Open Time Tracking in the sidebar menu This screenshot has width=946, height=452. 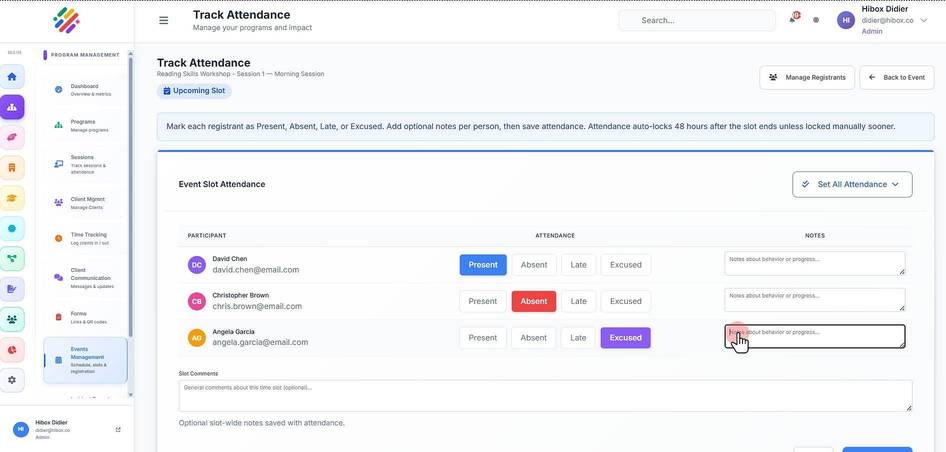(85, 238)
